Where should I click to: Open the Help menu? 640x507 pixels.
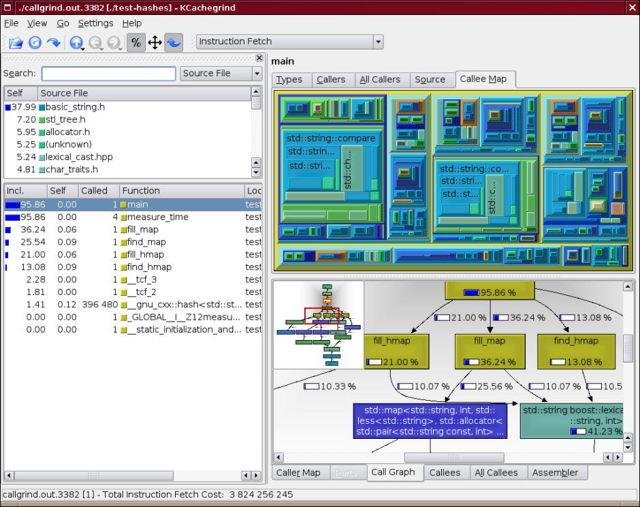click(132, 23)
